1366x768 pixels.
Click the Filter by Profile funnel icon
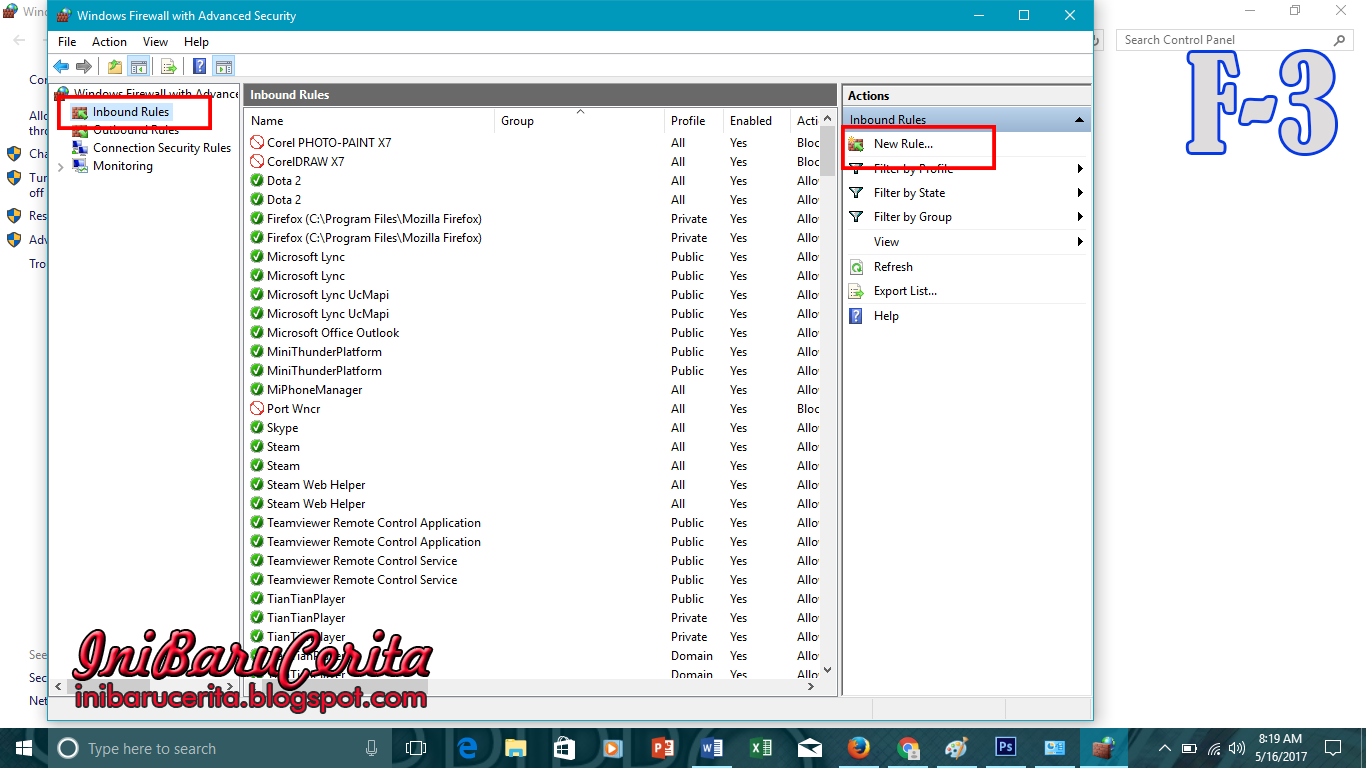[856, 169]
